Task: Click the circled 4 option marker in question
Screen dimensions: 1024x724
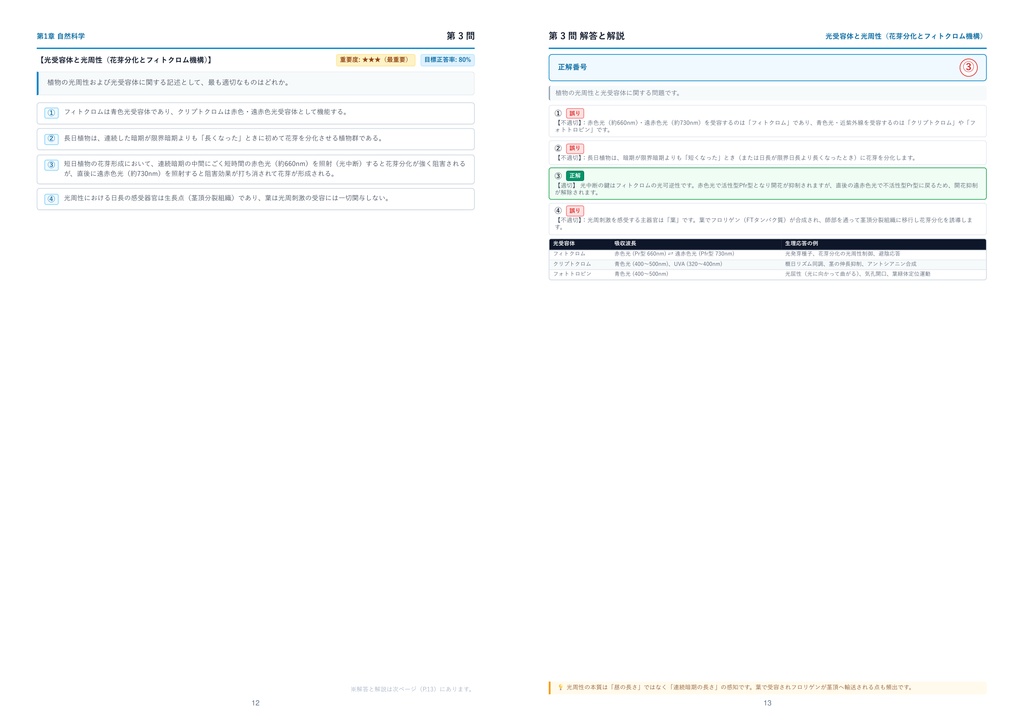Action: 52,198
